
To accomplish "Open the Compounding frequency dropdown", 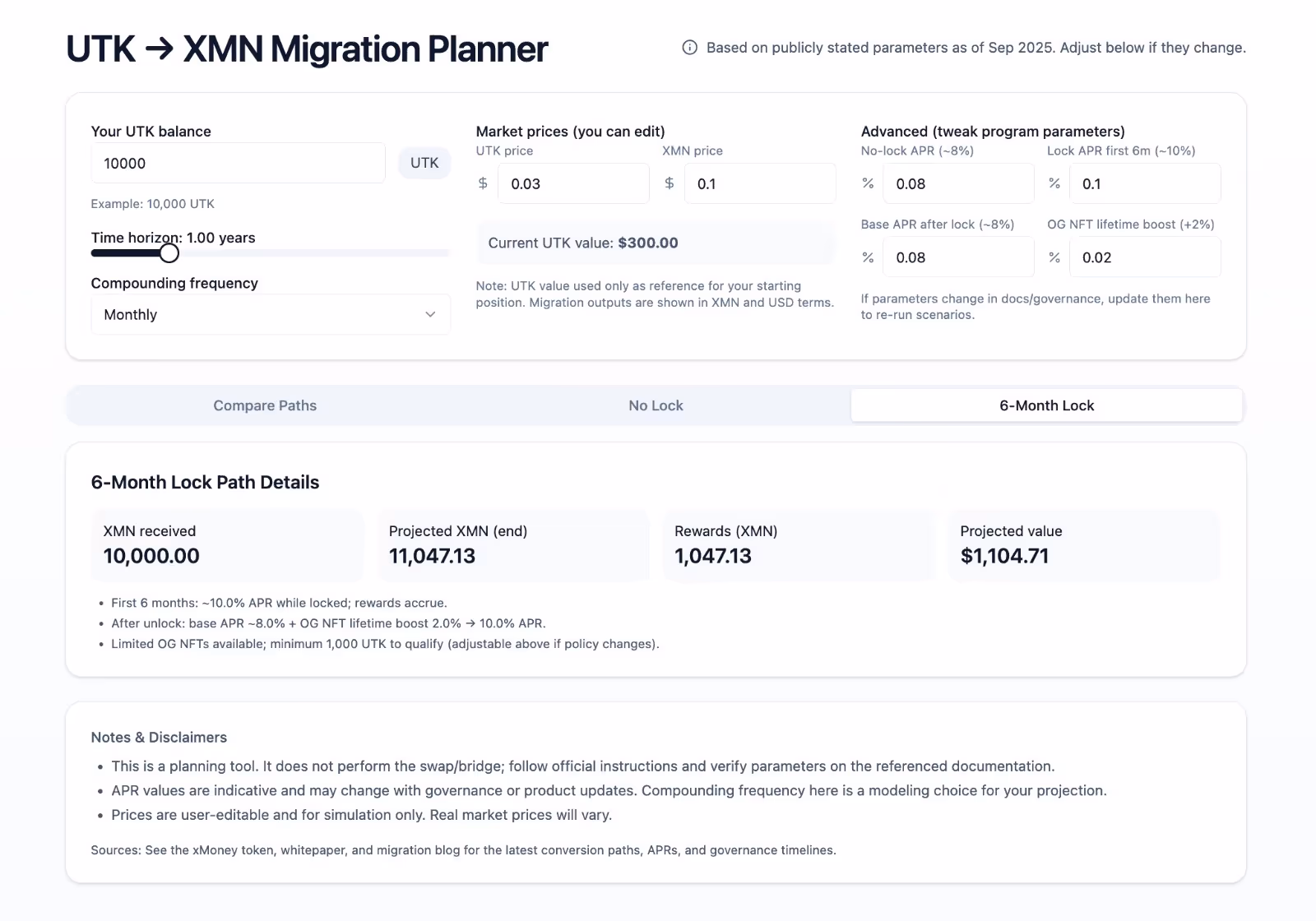I will [270, 314].
